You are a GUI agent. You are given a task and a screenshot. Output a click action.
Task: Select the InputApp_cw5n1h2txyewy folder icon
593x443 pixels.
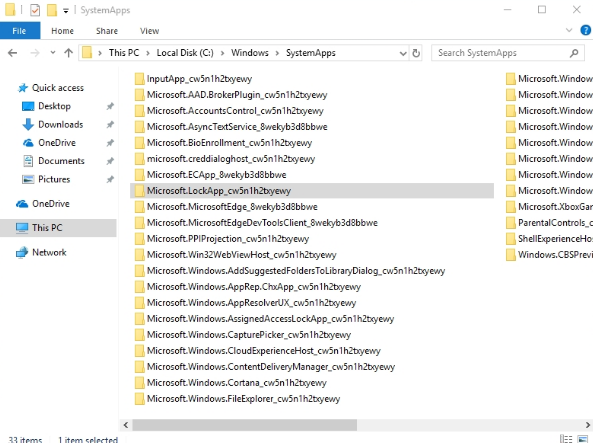click(x=140, y=79)
